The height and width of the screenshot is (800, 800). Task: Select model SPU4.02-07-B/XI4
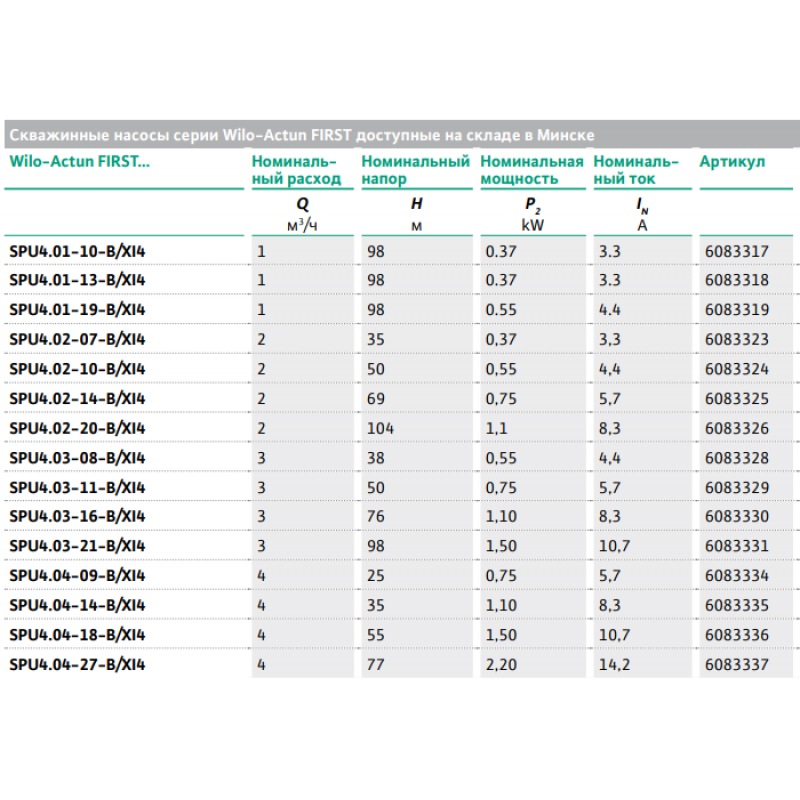click(x=77, y=339)
